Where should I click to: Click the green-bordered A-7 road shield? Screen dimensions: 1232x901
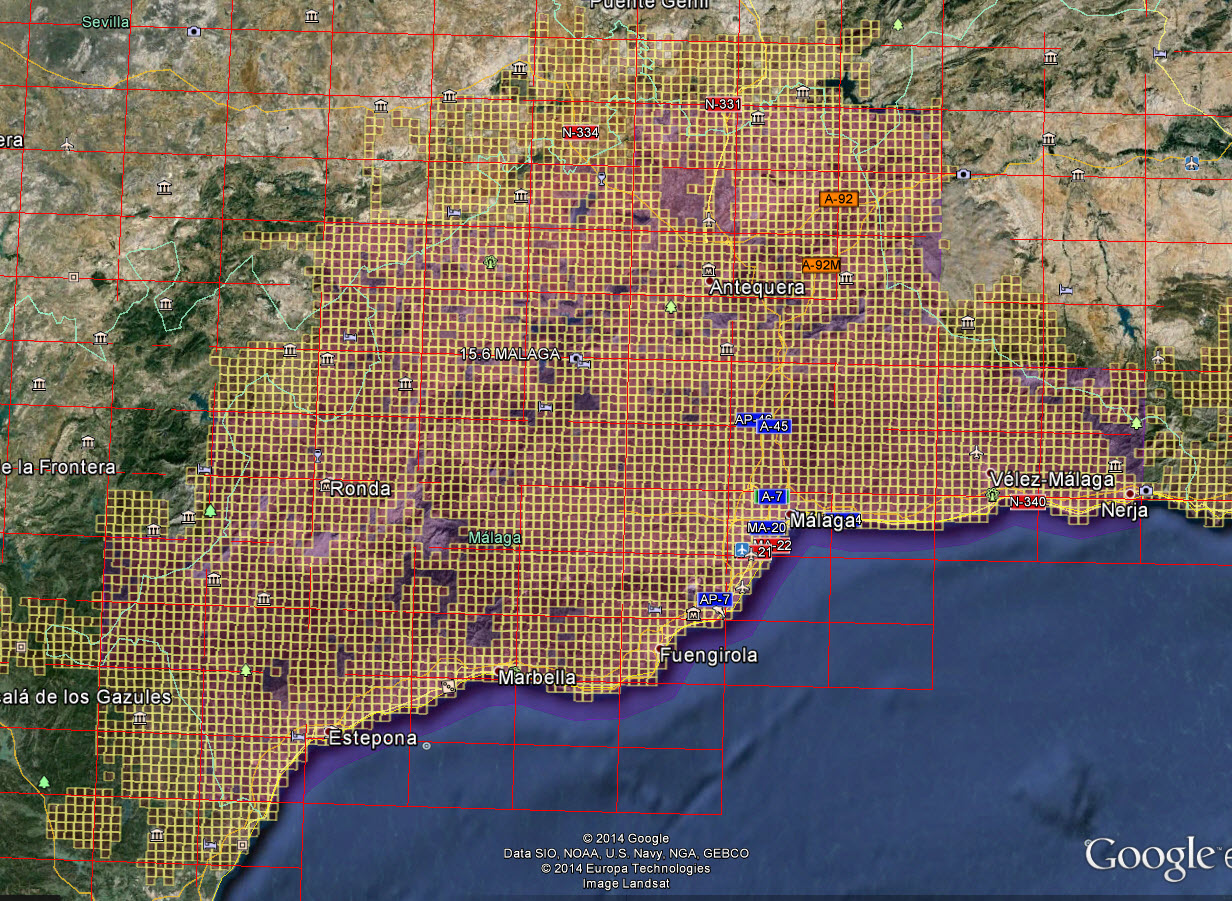[x=770, y=496]
